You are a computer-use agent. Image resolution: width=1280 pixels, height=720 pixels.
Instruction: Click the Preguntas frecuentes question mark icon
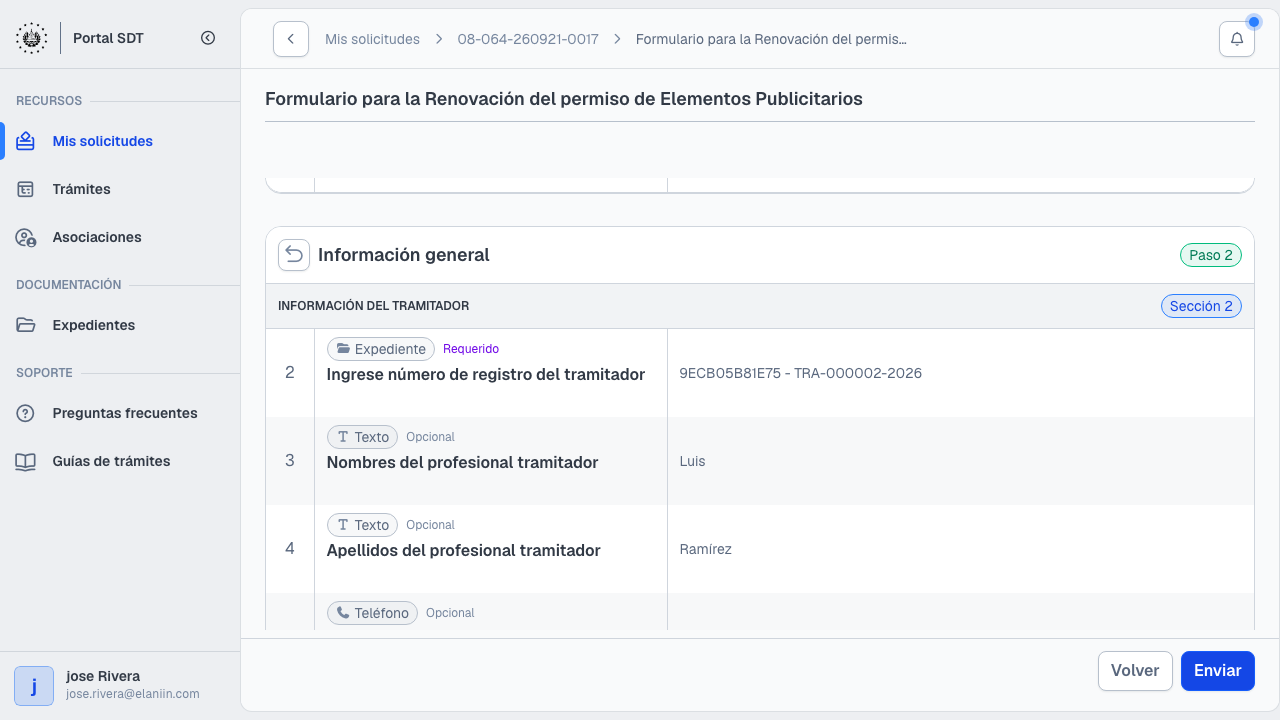(x=26, y=413)
